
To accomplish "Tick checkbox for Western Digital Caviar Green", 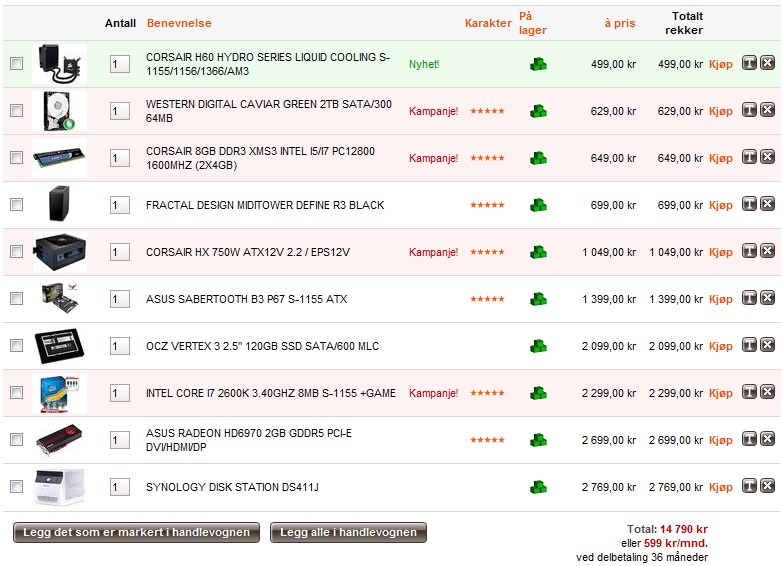I will pyautogui.click(x=16, y=110).
